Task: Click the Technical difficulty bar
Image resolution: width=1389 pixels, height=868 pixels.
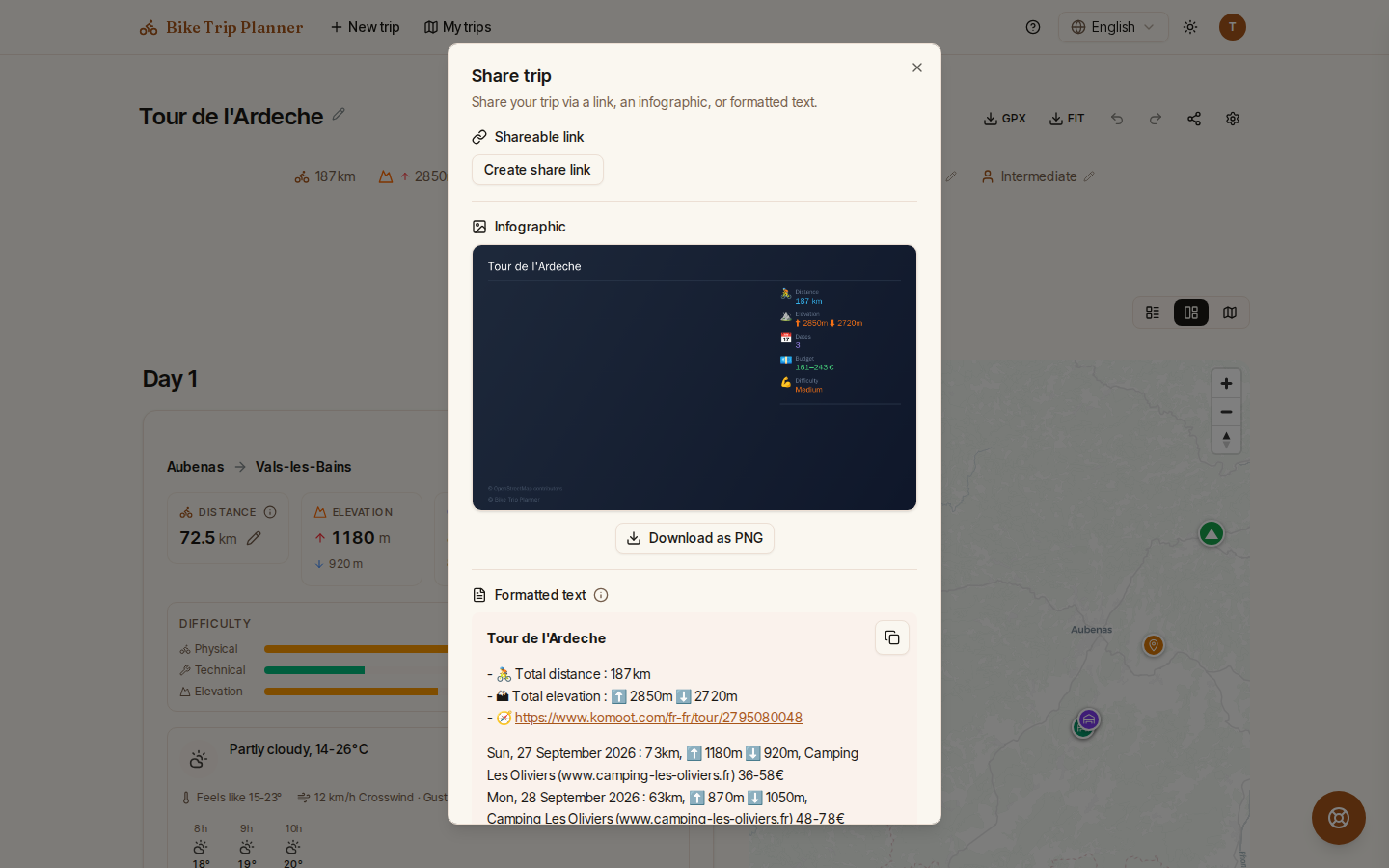Action: [x=314, y=670]
